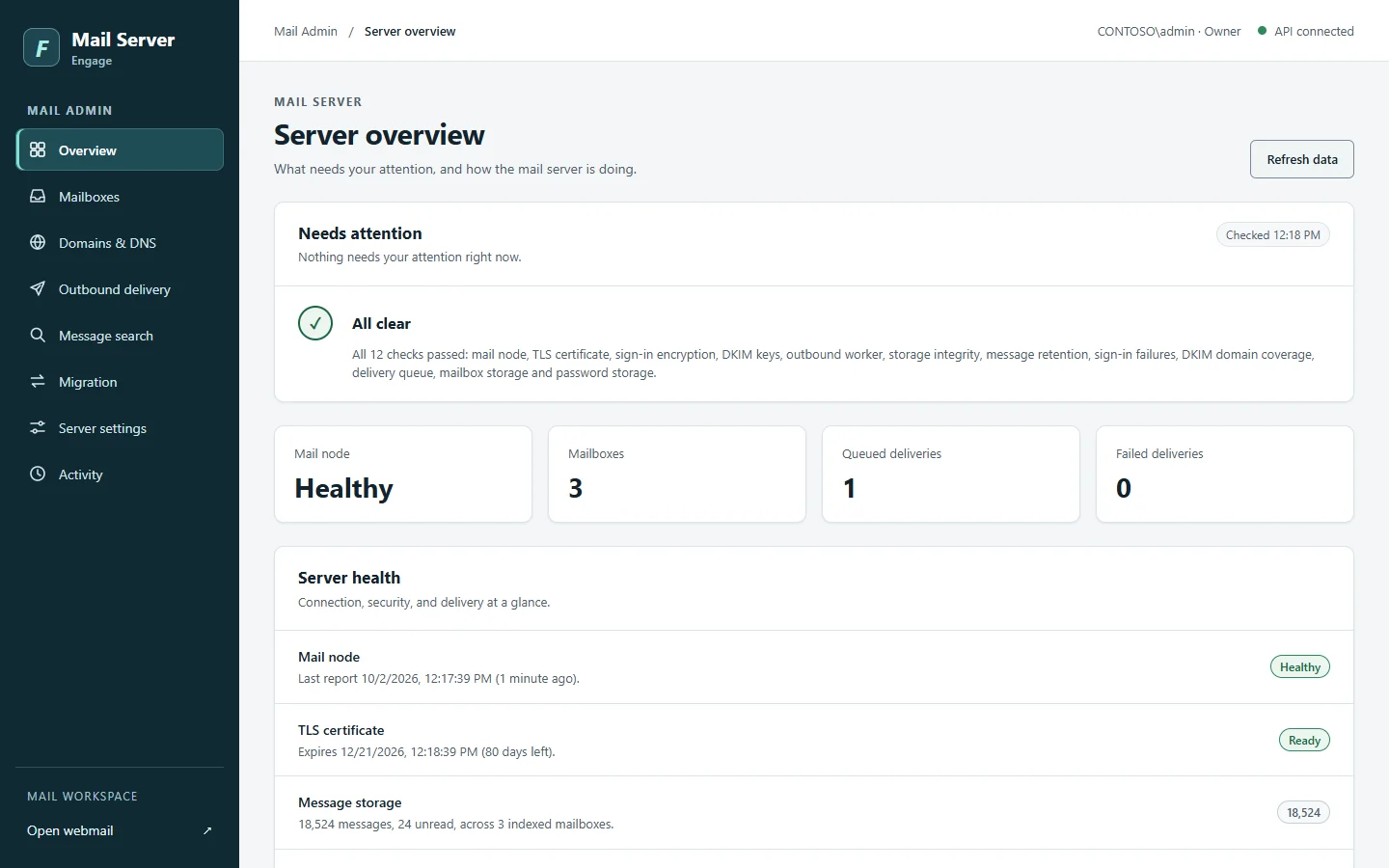Click the 18,524 message count badge
Image resolution: width=1389 pixels, height=868 pixels.
tap(1303, 812)
